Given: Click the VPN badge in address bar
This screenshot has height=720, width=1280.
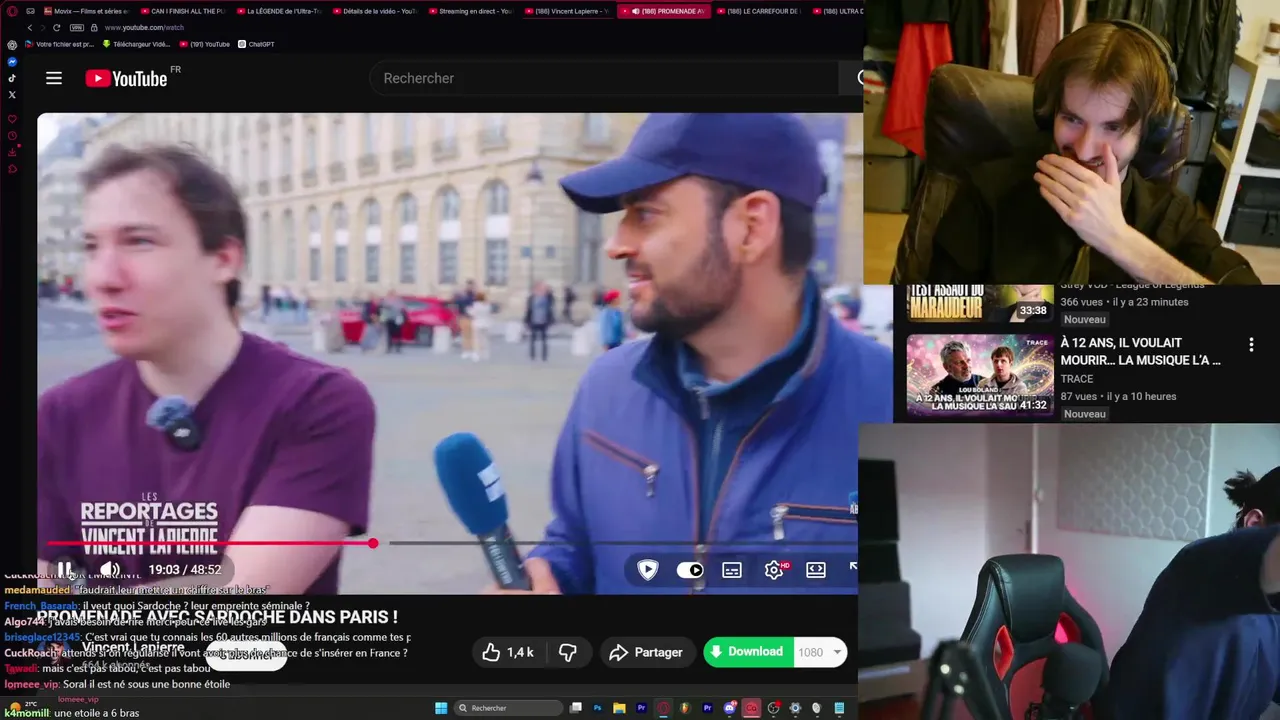Looking at the screenshot, I should pyautogui.click(x=76, y=28).
